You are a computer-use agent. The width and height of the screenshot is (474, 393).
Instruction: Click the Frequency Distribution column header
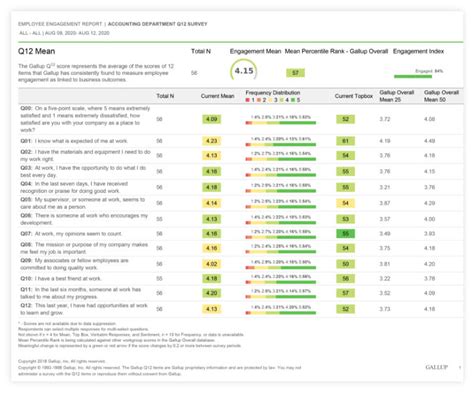tap(273, 92)
